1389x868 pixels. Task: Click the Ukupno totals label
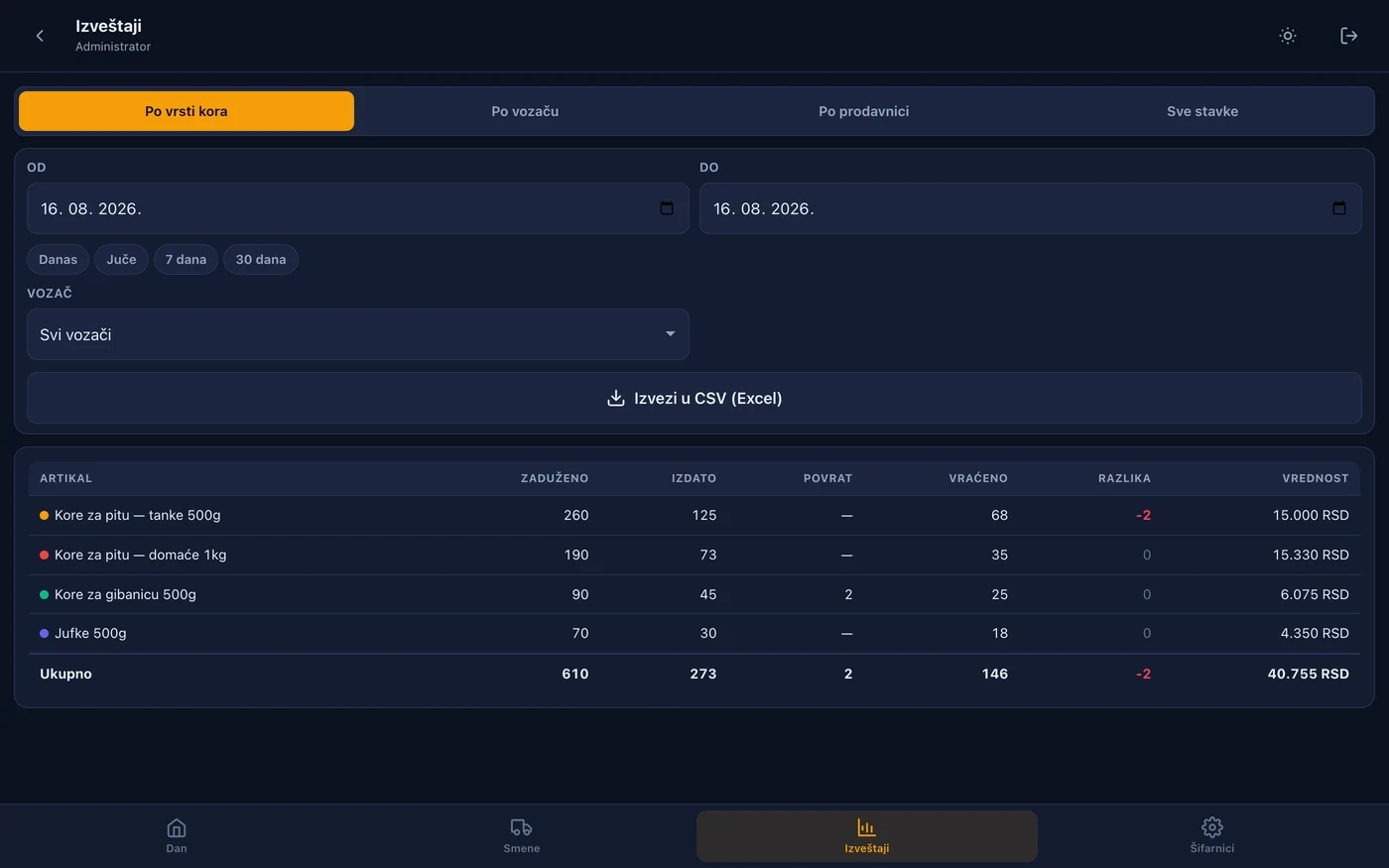65,674
